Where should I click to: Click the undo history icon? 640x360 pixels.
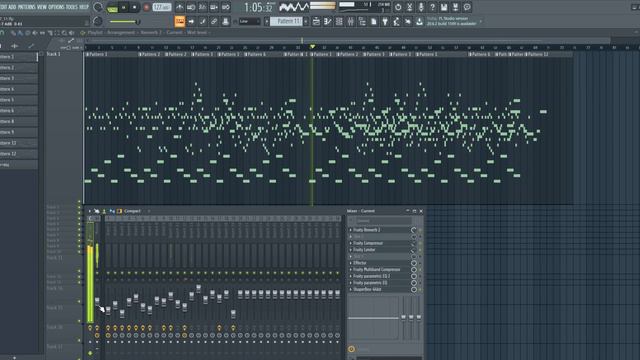click(398, 7)
